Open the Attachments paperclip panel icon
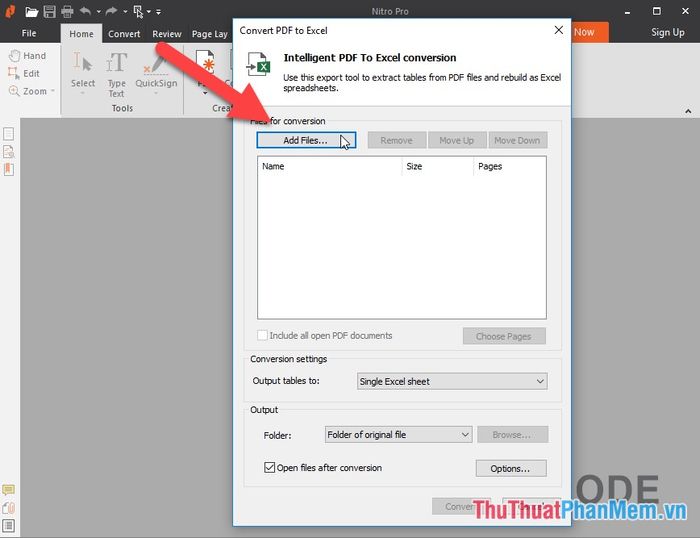This screenshot has height=538, width=700. 8,508
